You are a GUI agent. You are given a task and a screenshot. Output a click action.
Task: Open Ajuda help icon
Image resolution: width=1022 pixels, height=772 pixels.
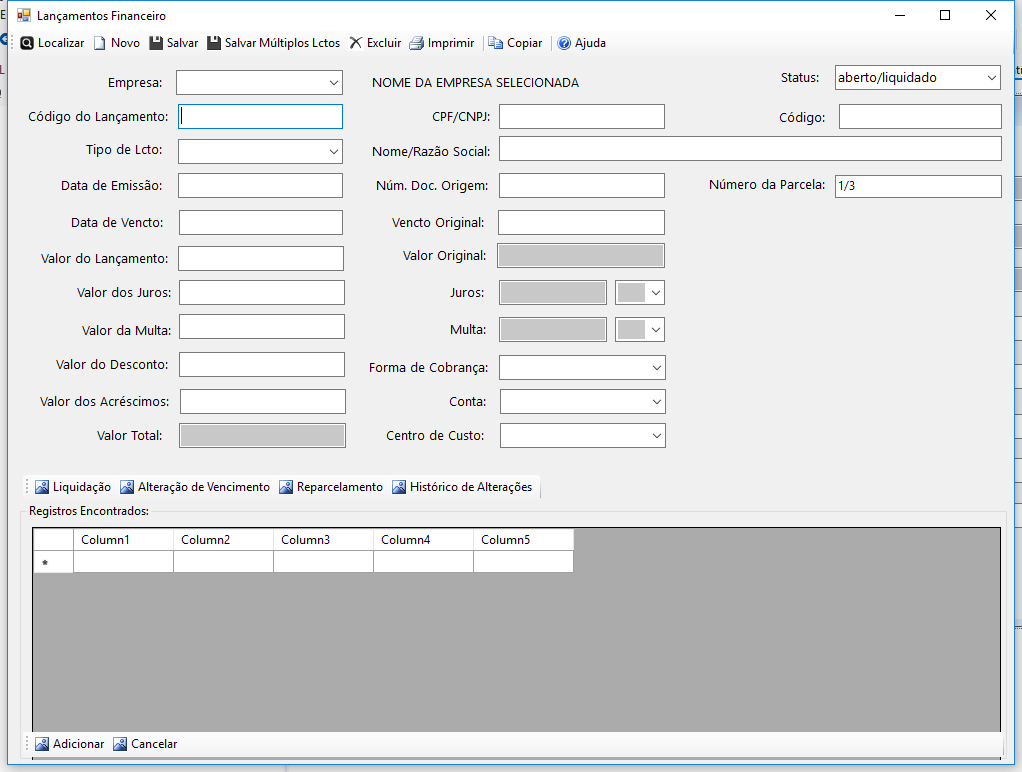[564, 43]
